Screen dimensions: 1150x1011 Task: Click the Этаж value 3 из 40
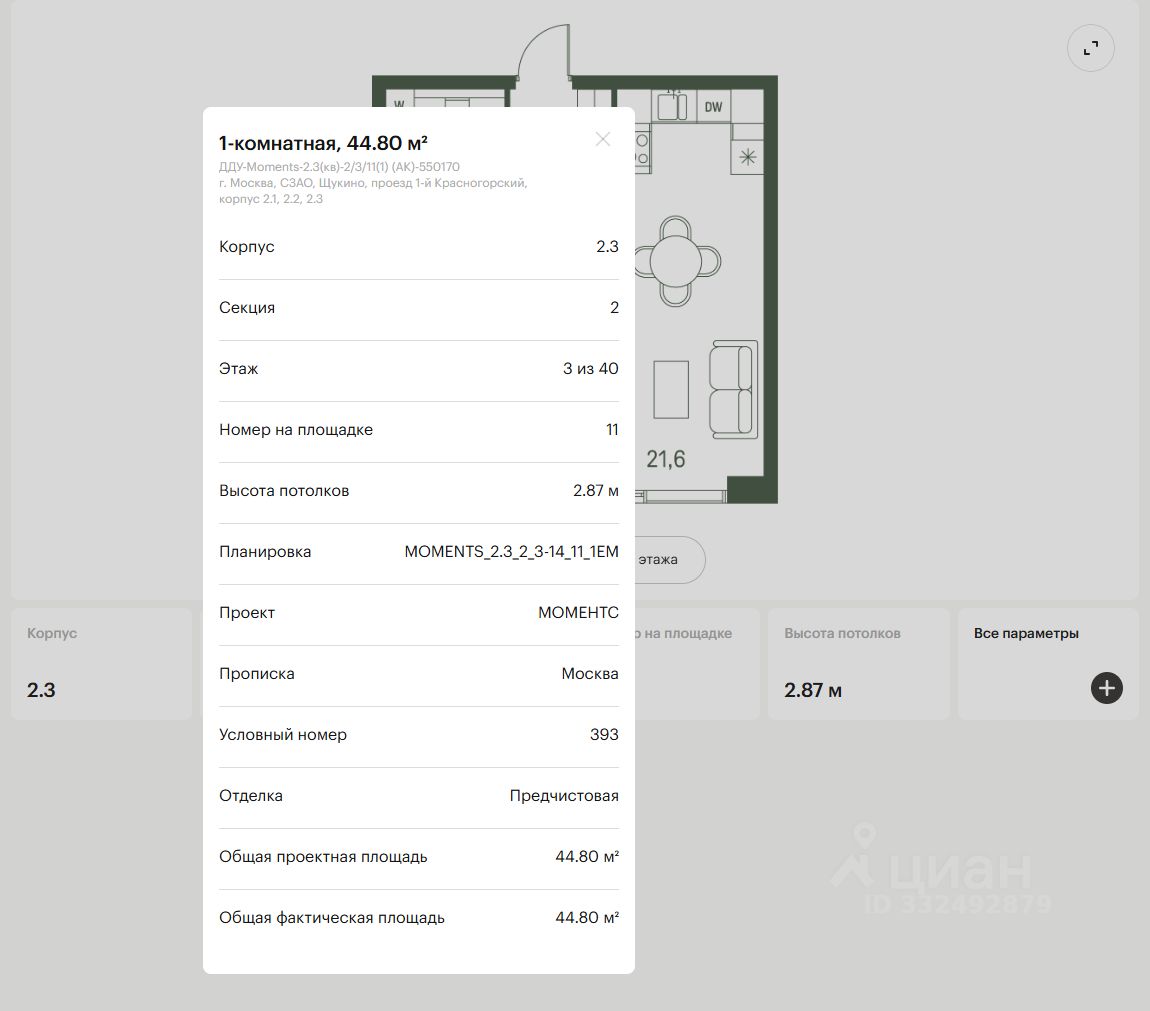coord(590,368)
